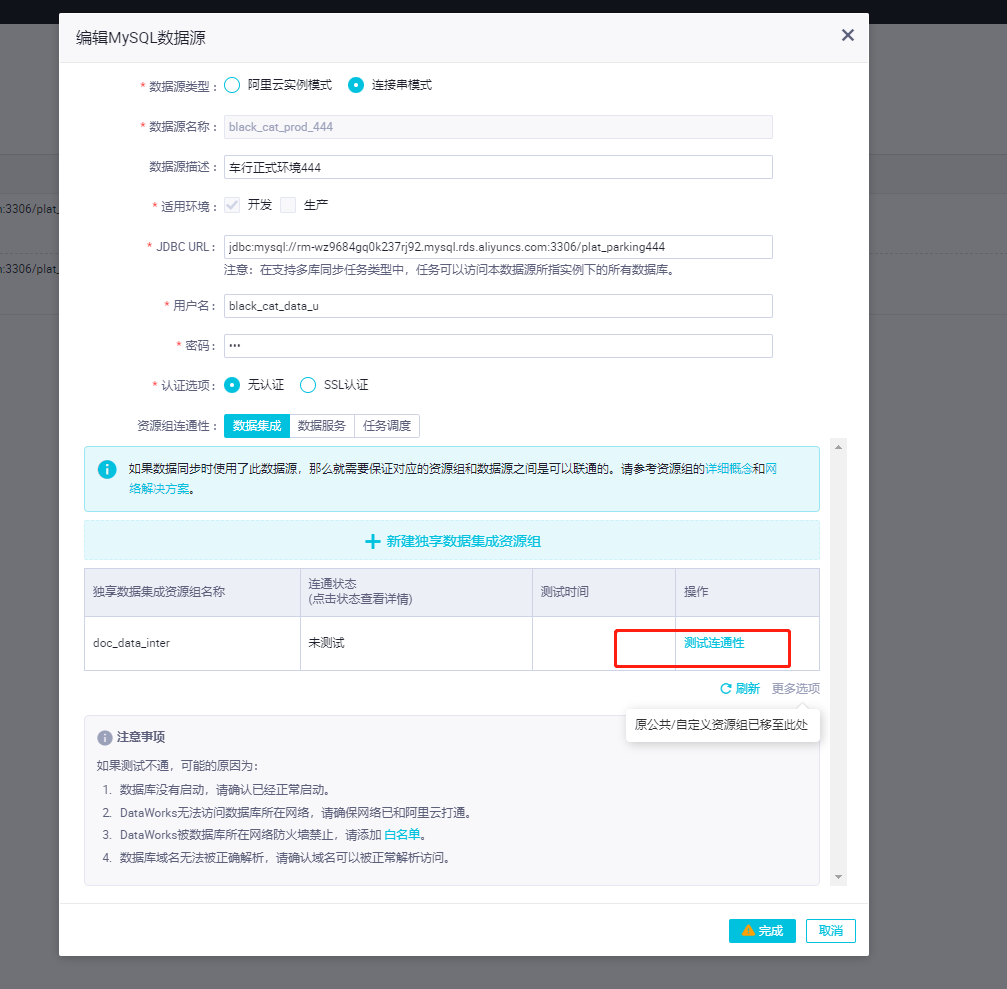Click the 数据源名称 field black_cat_prod_444

pos(498,127)
